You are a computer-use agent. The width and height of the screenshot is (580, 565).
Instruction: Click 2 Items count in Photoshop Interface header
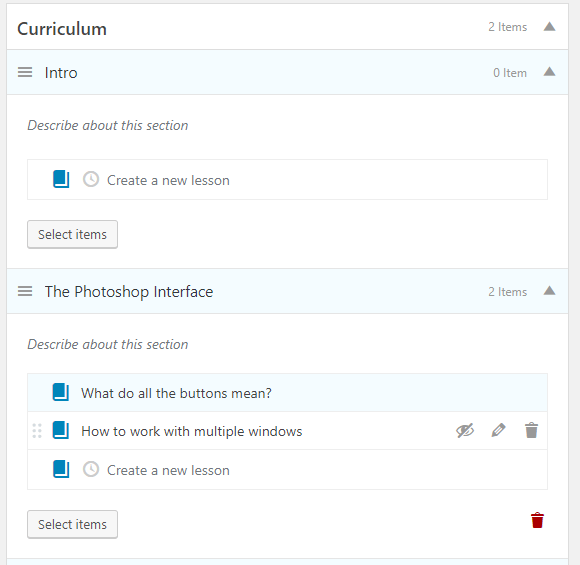click(508, 292)
